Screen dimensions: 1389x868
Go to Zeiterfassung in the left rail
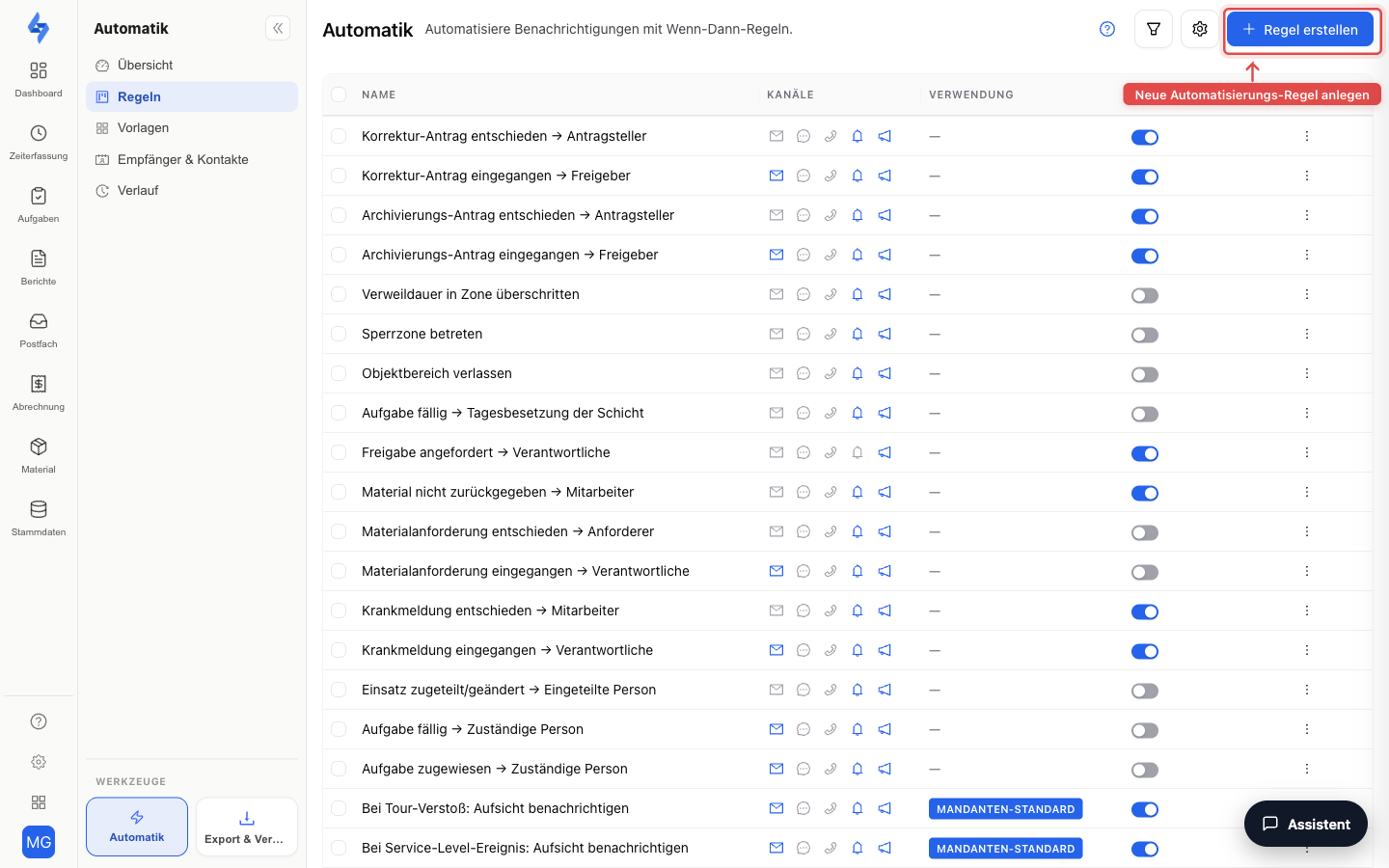point(39,142)
